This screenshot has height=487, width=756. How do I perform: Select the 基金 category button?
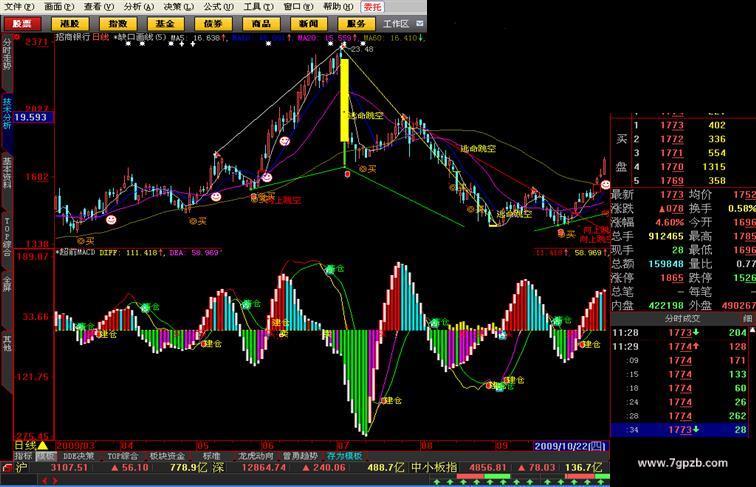pyautogui.click(x=166, y=24)
